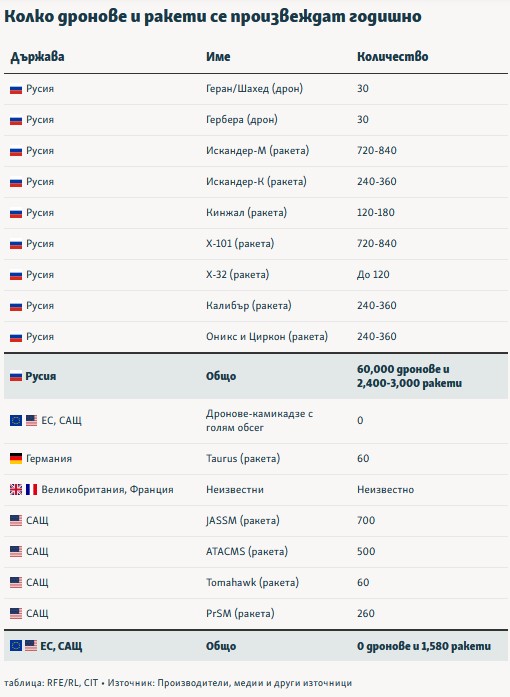Screen dimensions: 510x697
Task: Click the US flag in the JASSM row
Action: point(16,521)
